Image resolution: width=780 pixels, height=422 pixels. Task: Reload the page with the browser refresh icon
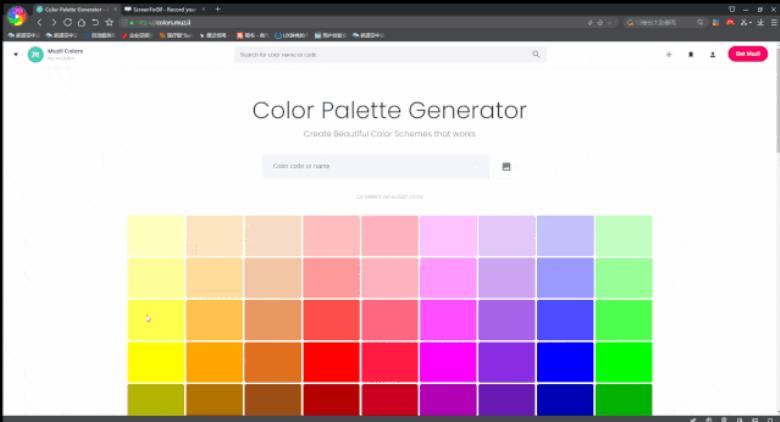pos(67,22)
